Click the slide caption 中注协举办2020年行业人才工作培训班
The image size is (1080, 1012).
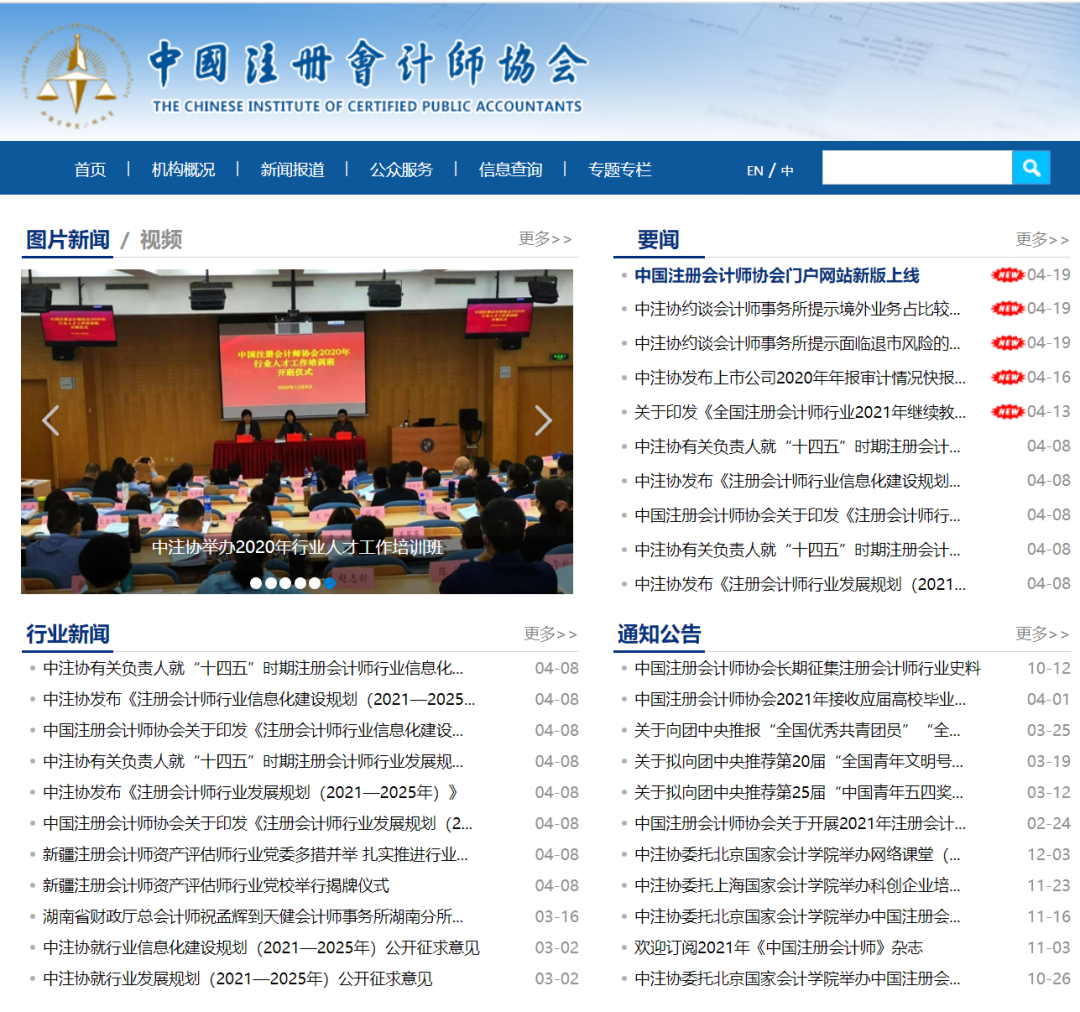tap(298, 547)
